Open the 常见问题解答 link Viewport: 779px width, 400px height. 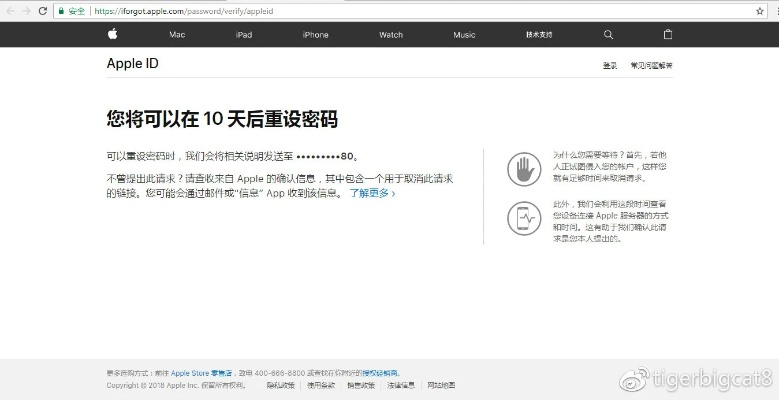coord(651,66)
